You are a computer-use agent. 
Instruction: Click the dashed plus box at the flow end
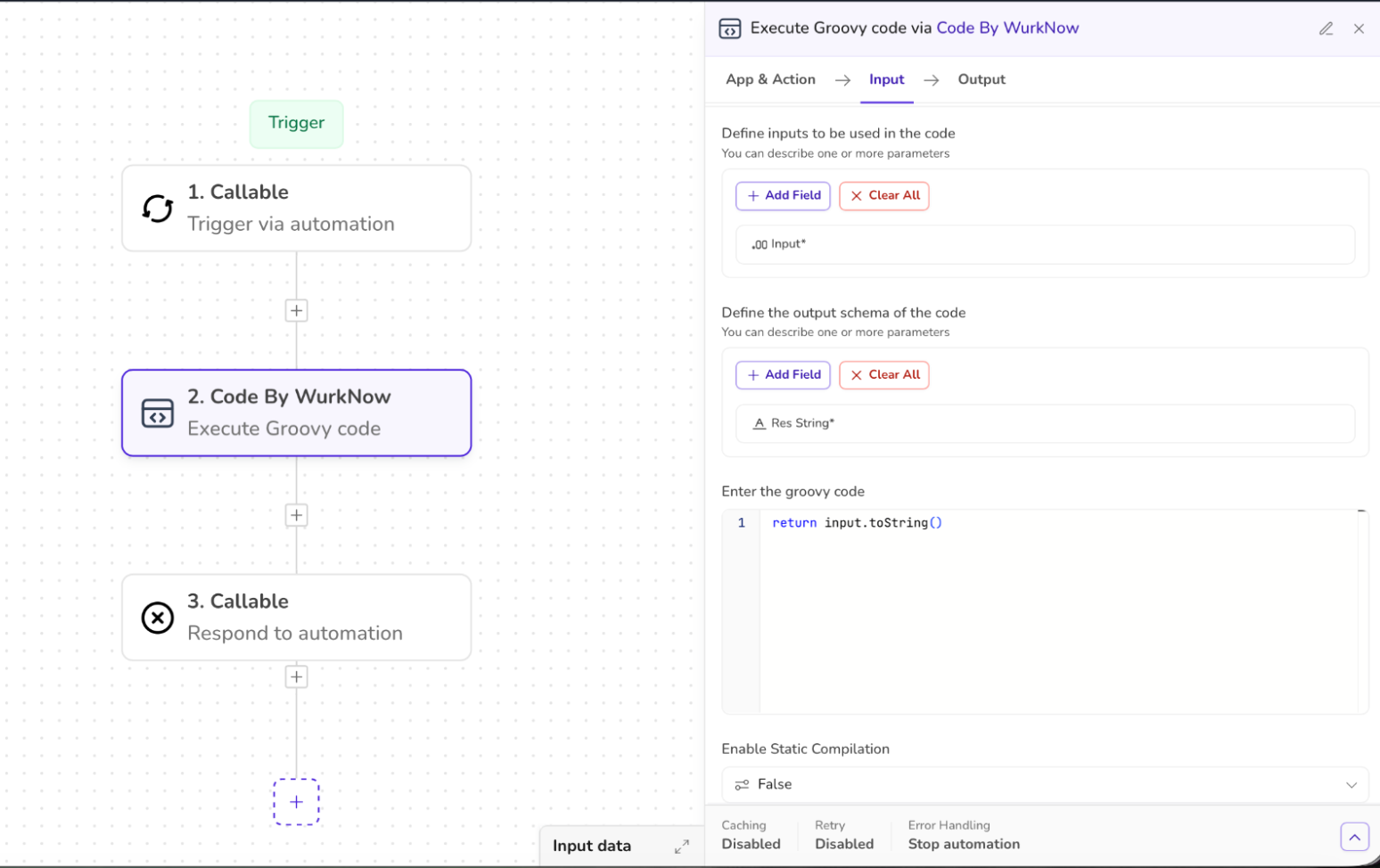[297, 802]
